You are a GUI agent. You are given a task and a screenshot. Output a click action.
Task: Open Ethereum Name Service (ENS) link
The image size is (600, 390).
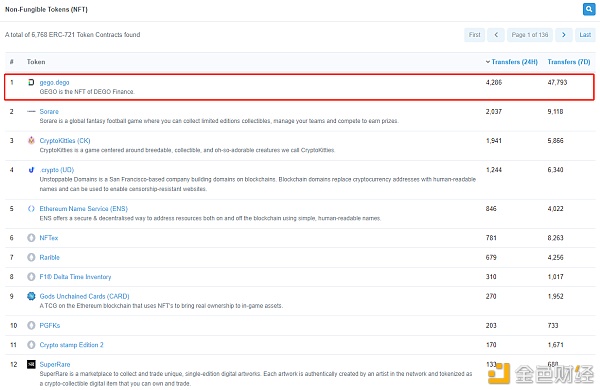coord(83,209)
